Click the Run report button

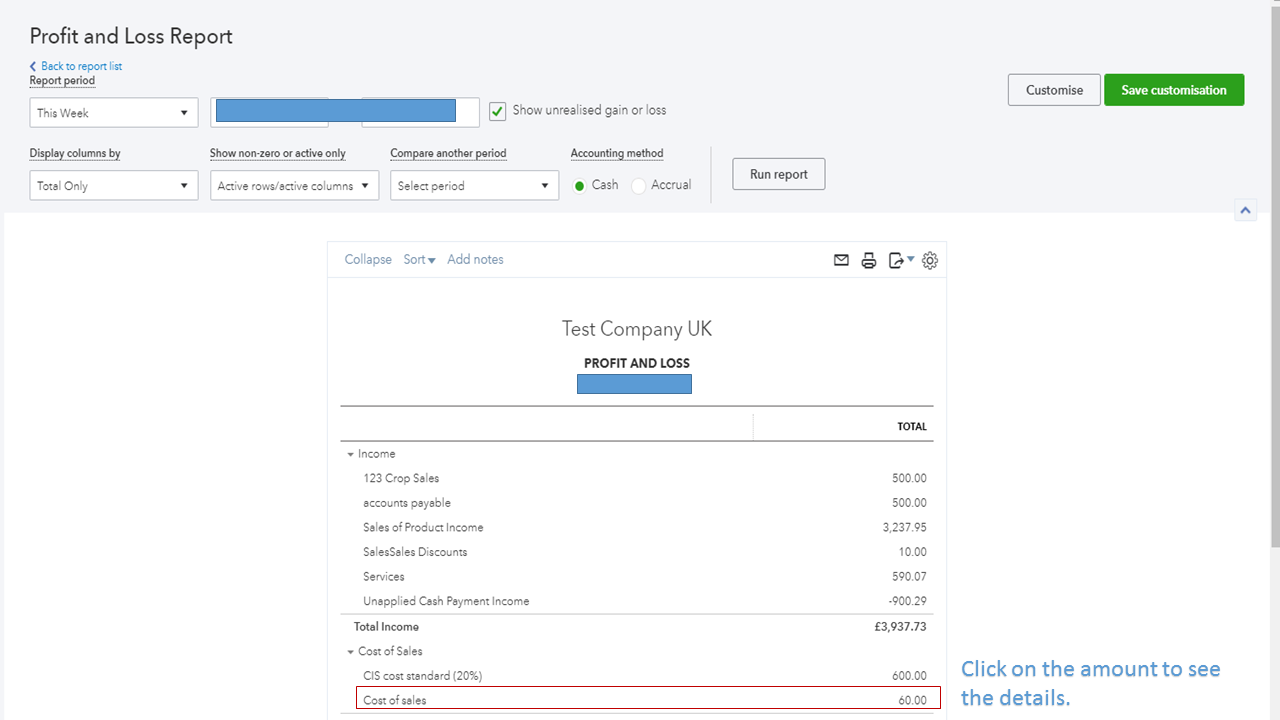pyautogui.click(x=778, y=173)
